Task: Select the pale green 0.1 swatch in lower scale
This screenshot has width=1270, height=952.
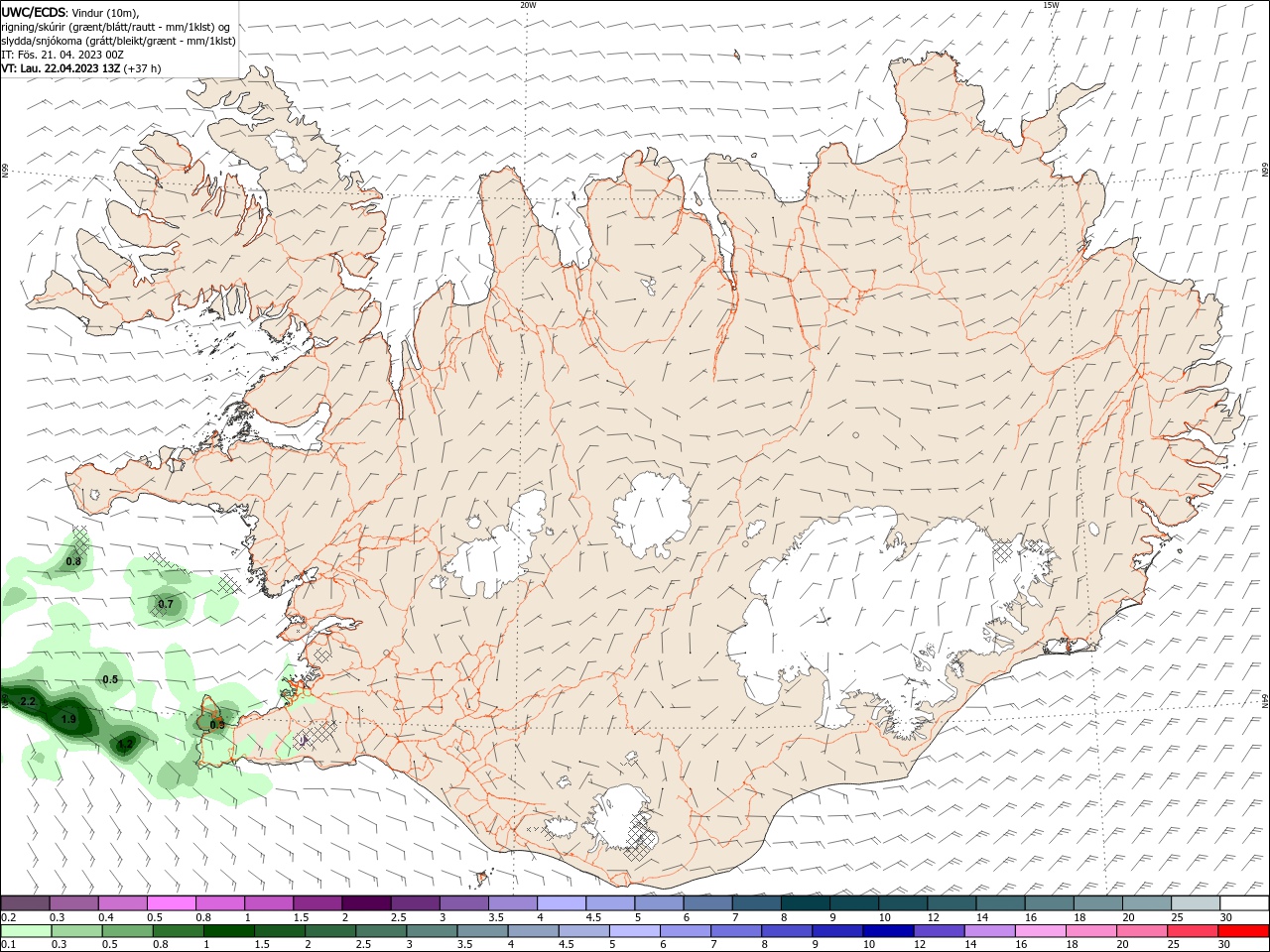Action: click(25, 931)
